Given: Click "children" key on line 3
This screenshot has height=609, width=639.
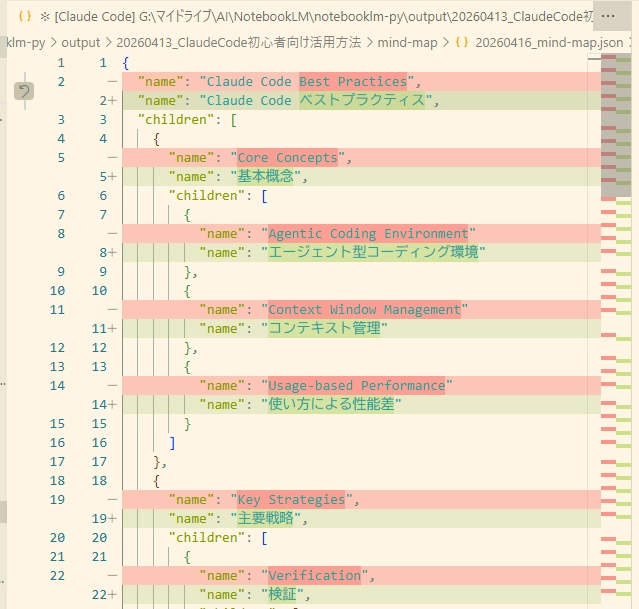Looking at the screenshot, I should [x=176, y=119].
